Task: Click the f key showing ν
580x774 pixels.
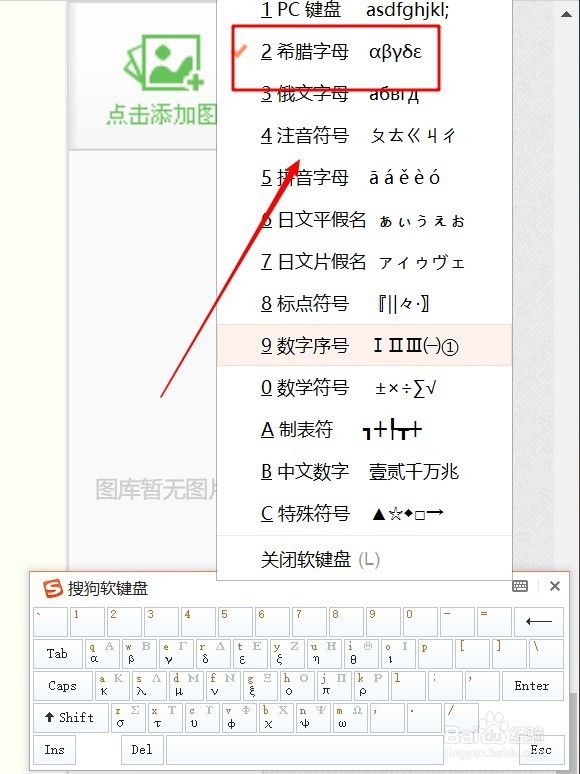Action: (223, 686)
